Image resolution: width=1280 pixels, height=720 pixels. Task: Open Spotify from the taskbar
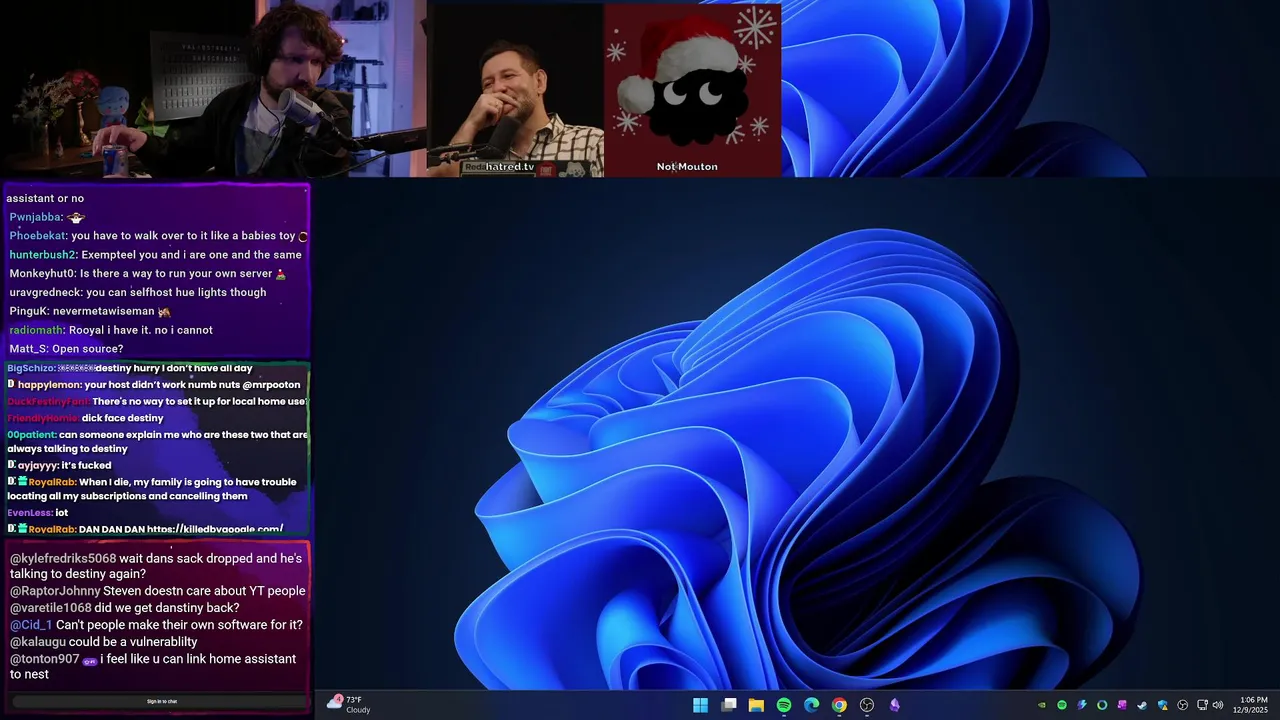click(784, 705)
